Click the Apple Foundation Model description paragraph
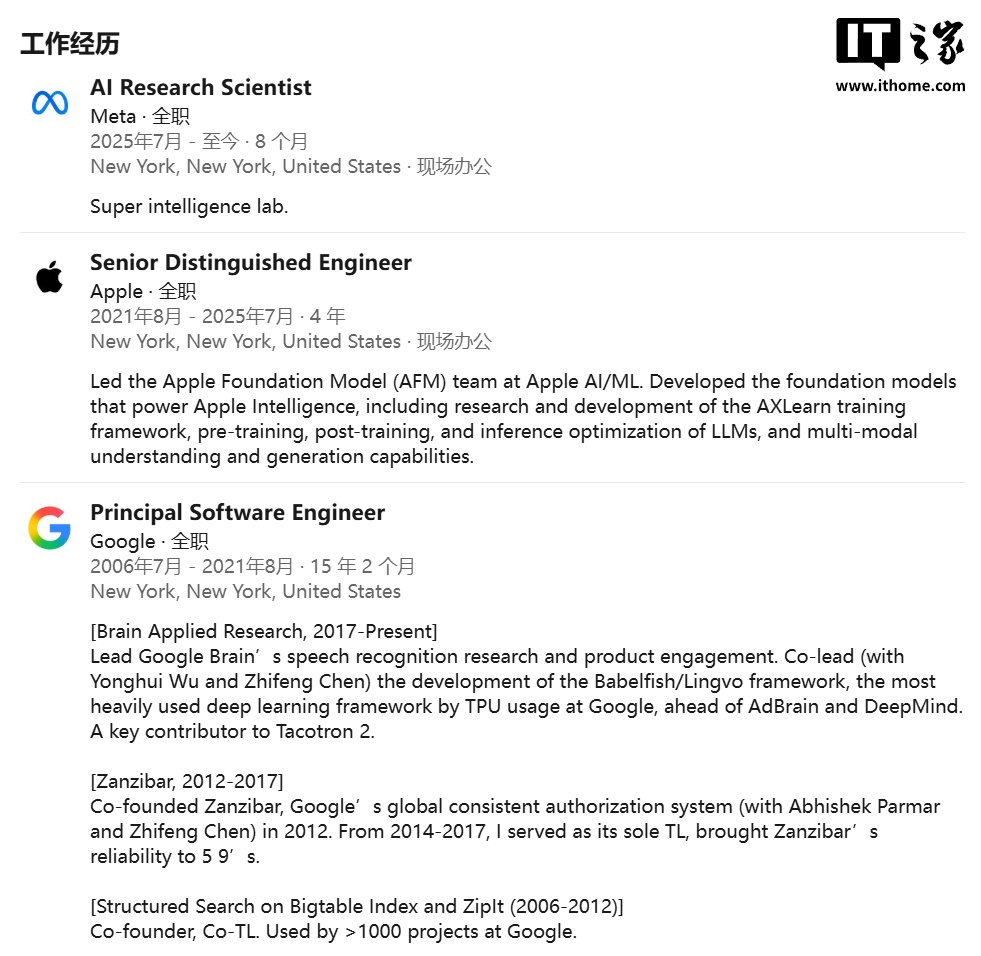Image resolution: width=981 pixels, height=956 pixels. coord(522,419)
